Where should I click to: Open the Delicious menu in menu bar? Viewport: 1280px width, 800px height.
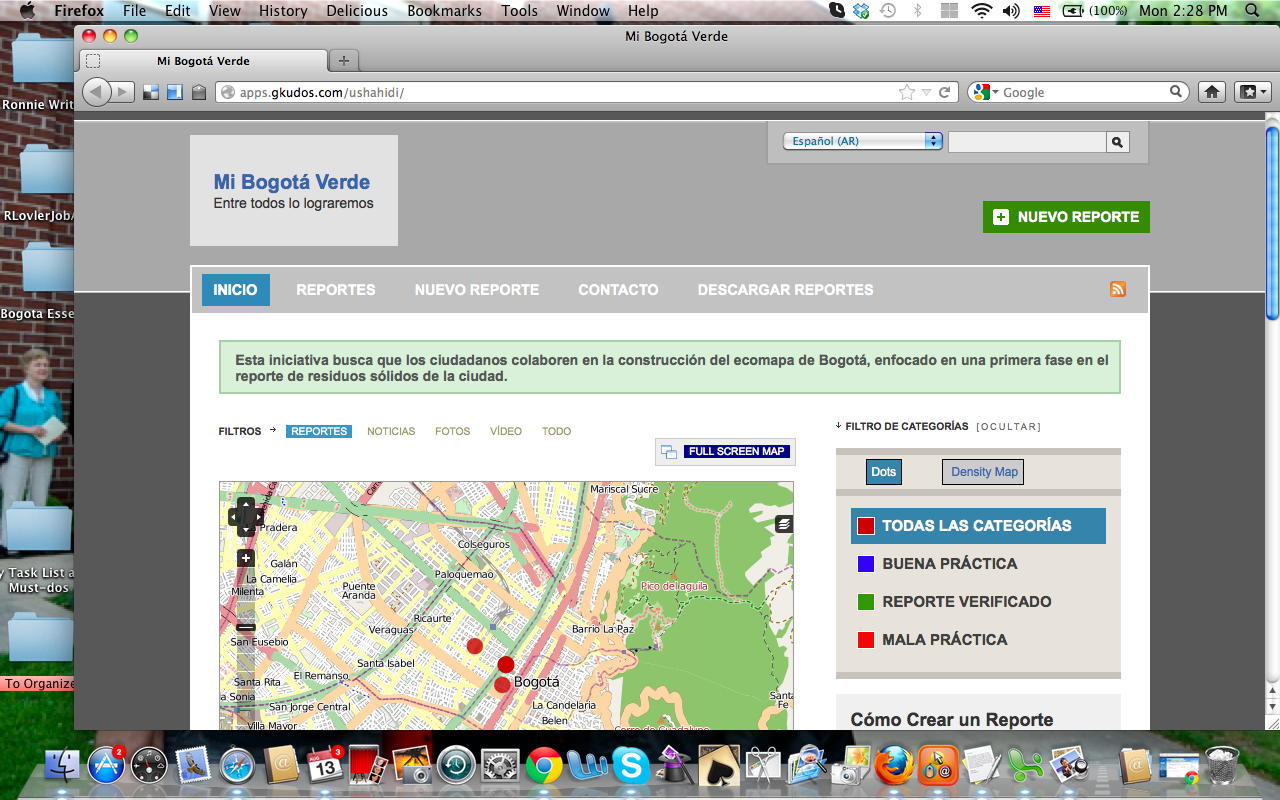(x=357, y=11)
